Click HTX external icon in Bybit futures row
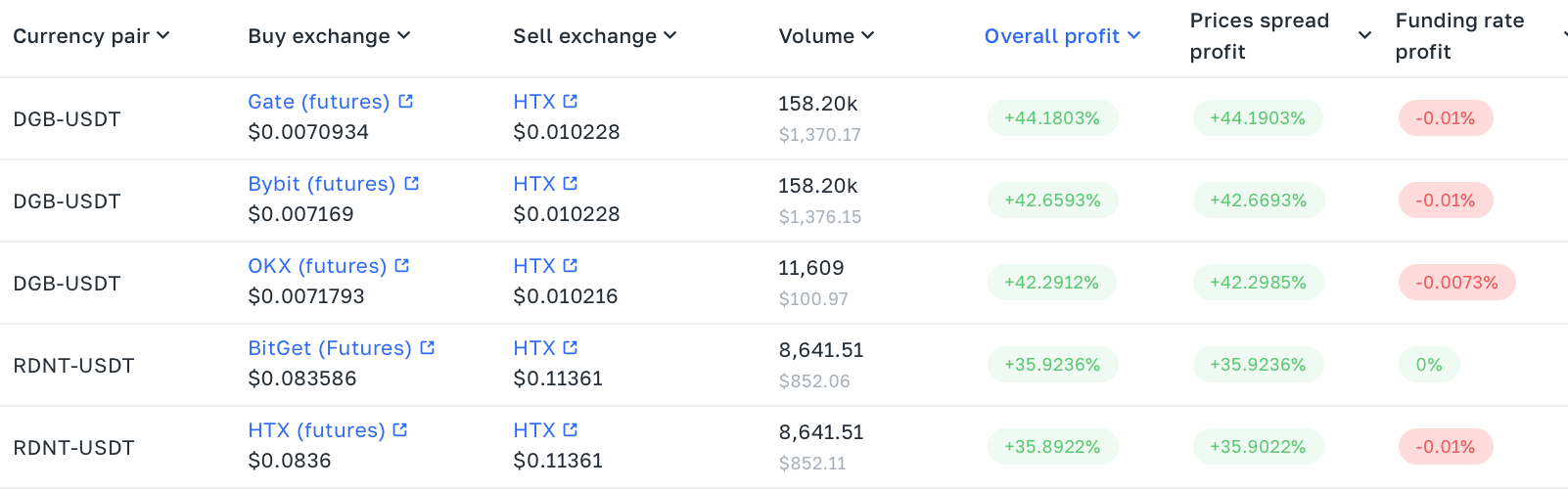 (571, 183)
